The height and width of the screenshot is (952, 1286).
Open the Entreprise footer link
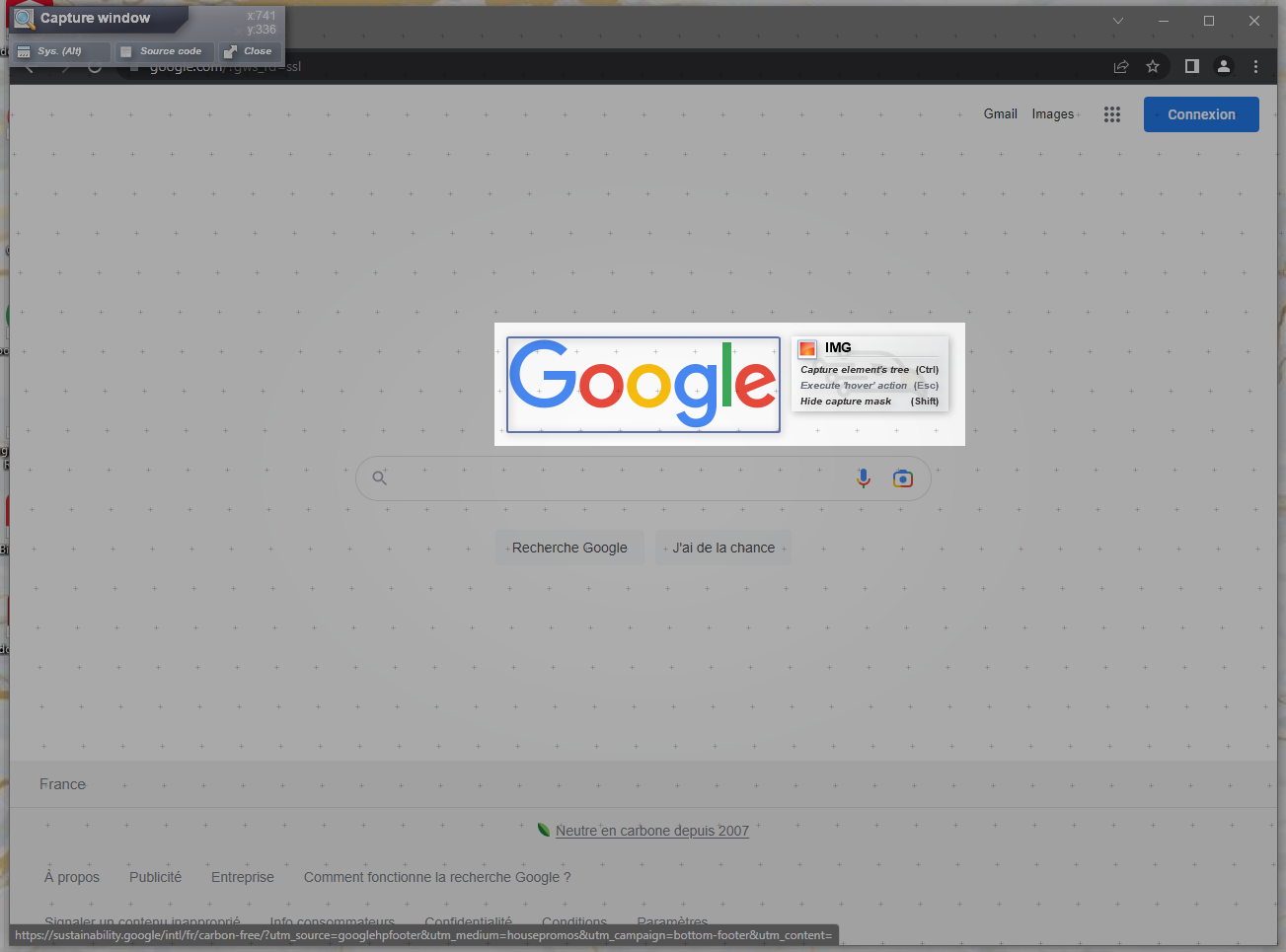click(x=243, y=877)
